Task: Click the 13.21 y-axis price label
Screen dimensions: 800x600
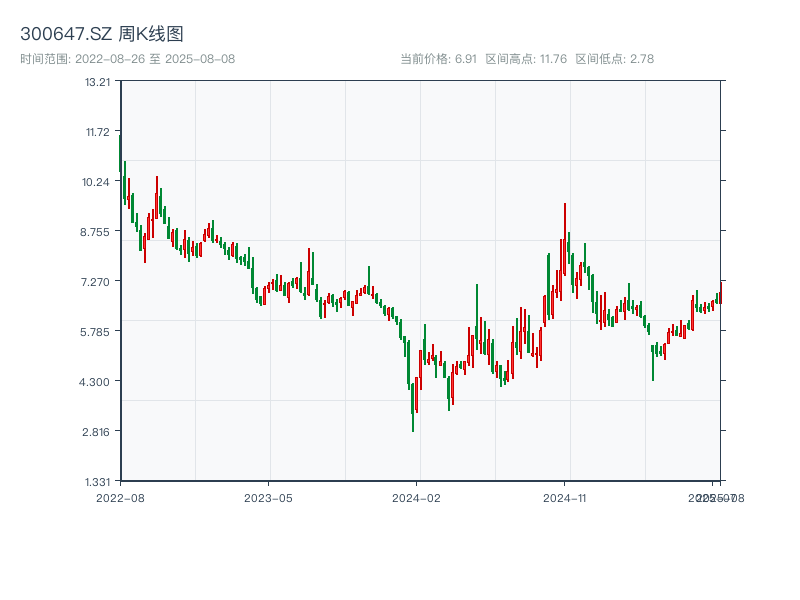Action: (x=97, y=82)
